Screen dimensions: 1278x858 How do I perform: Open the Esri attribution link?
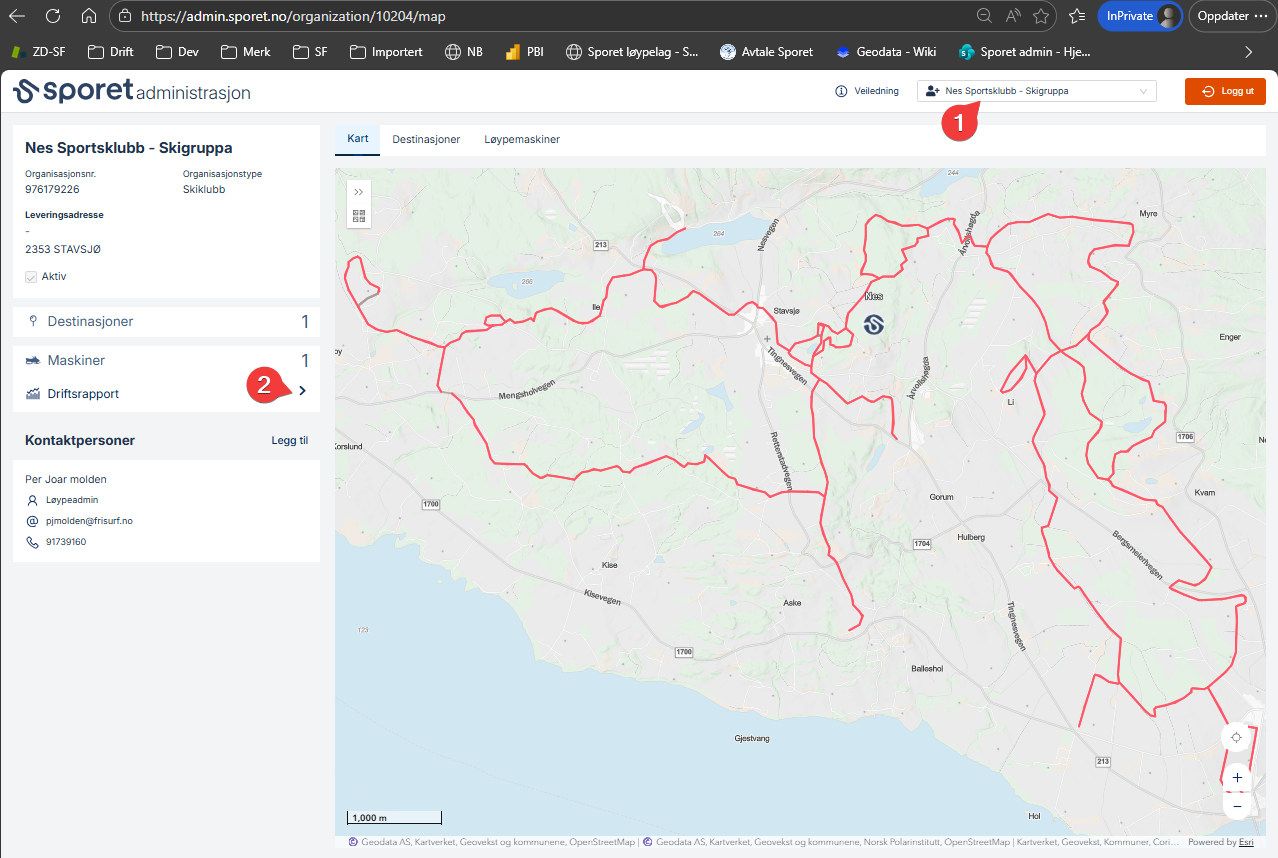tap(1246, 842)
